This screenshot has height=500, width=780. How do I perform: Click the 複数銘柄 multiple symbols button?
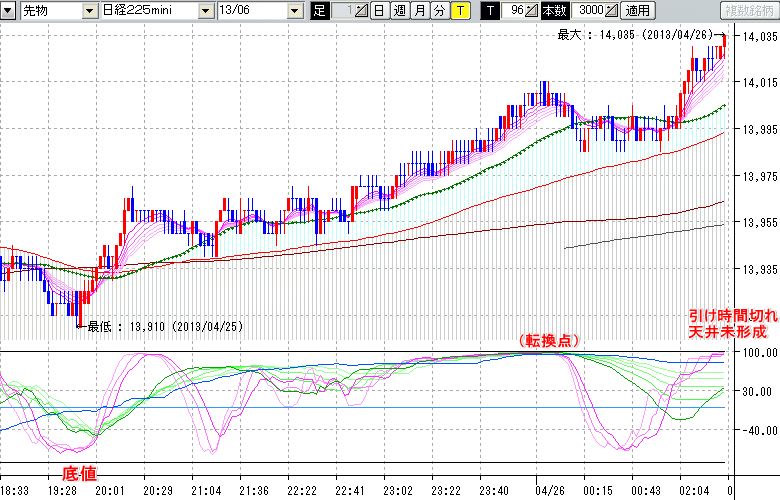tap(749, 11)
